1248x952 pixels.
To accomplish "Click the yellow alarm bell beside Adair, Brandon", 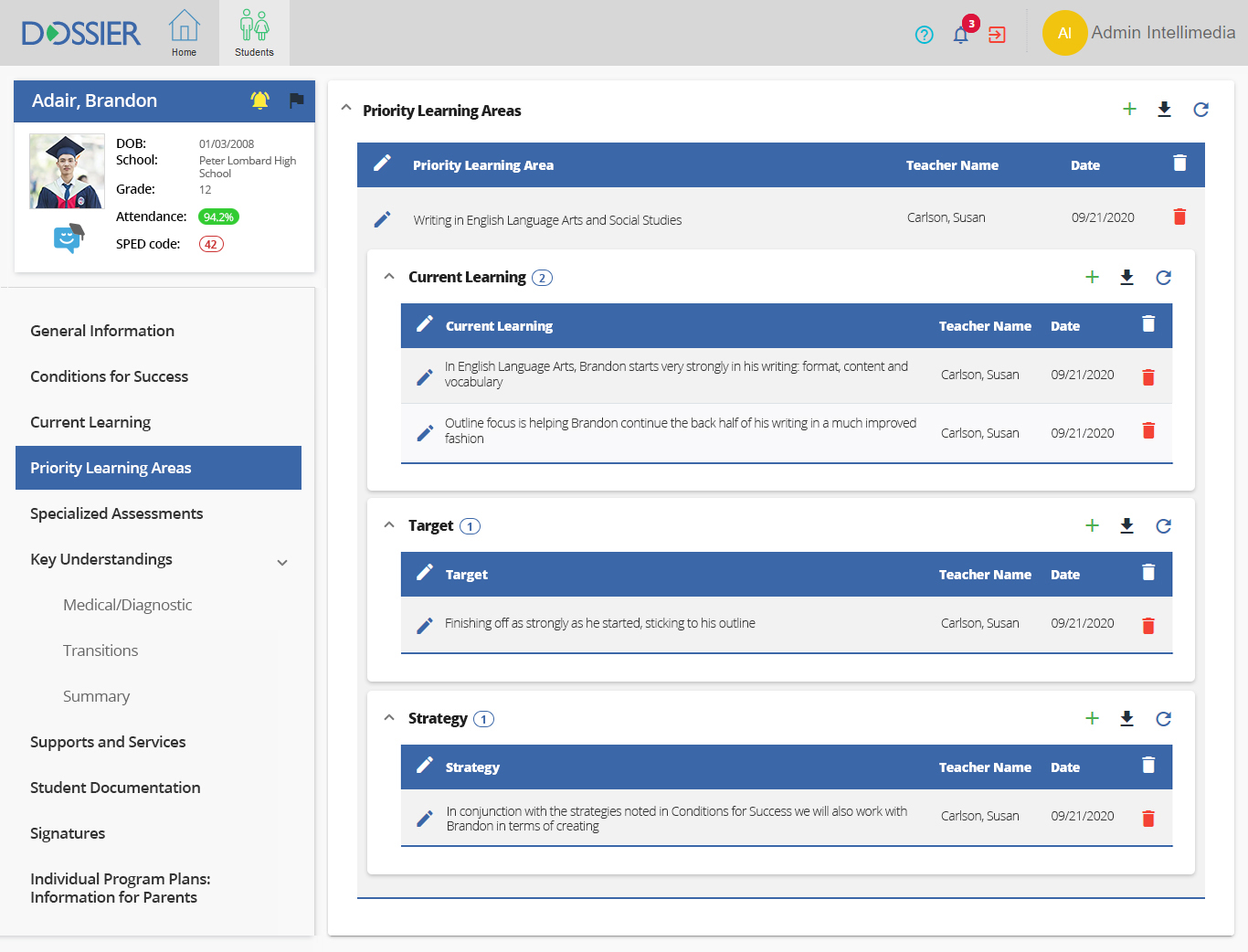I will [x=260, y=100].
